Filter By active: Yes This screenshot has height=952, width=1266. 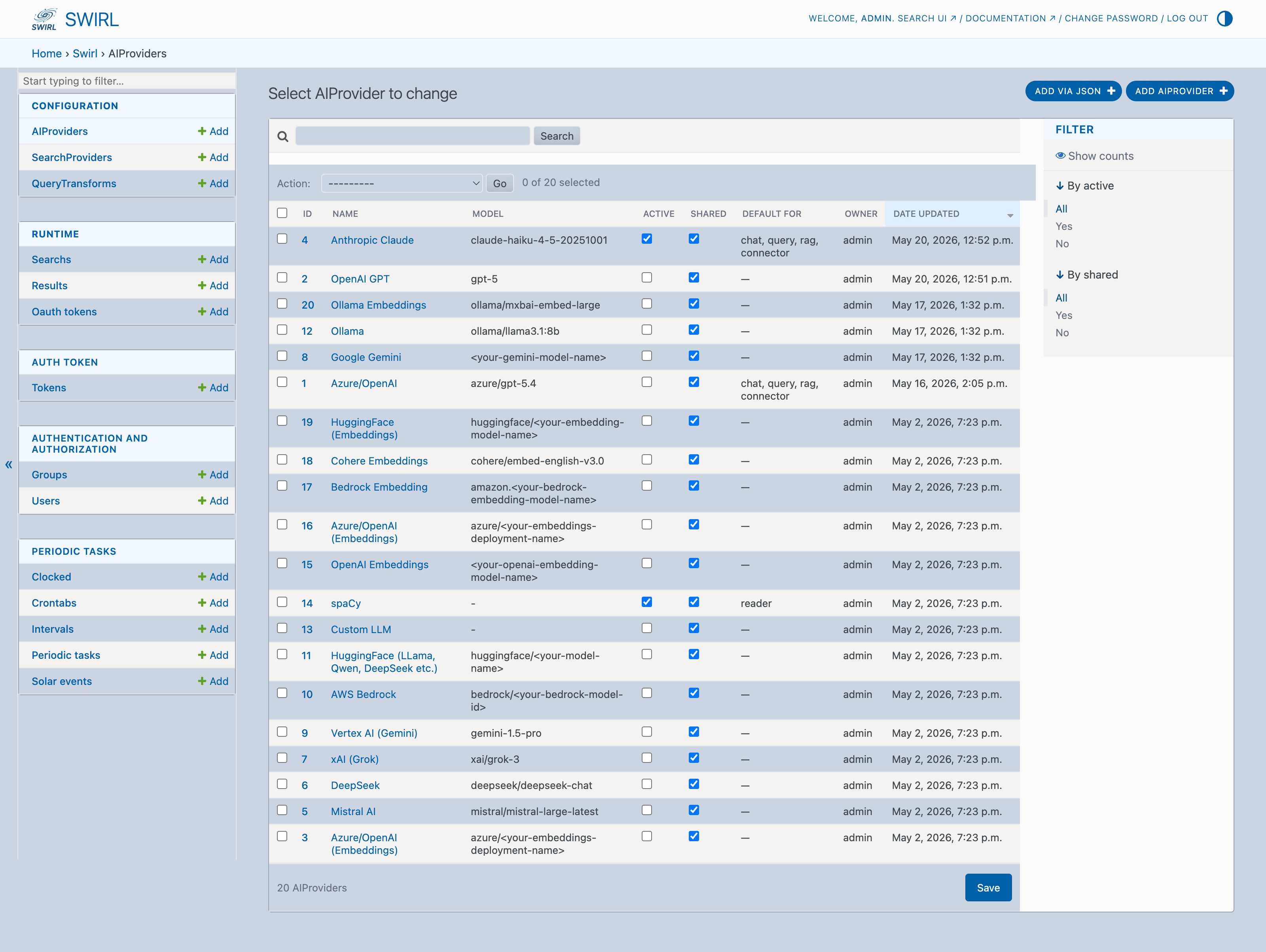tap(1063, 226)
